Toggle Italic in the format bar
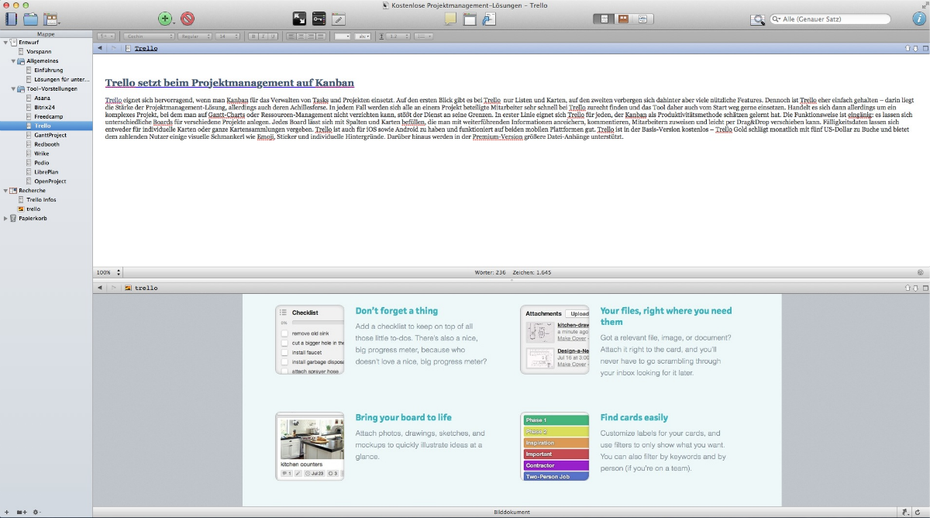Image resolution: width=930 pixels, height=518 pixels. point(263,36)
